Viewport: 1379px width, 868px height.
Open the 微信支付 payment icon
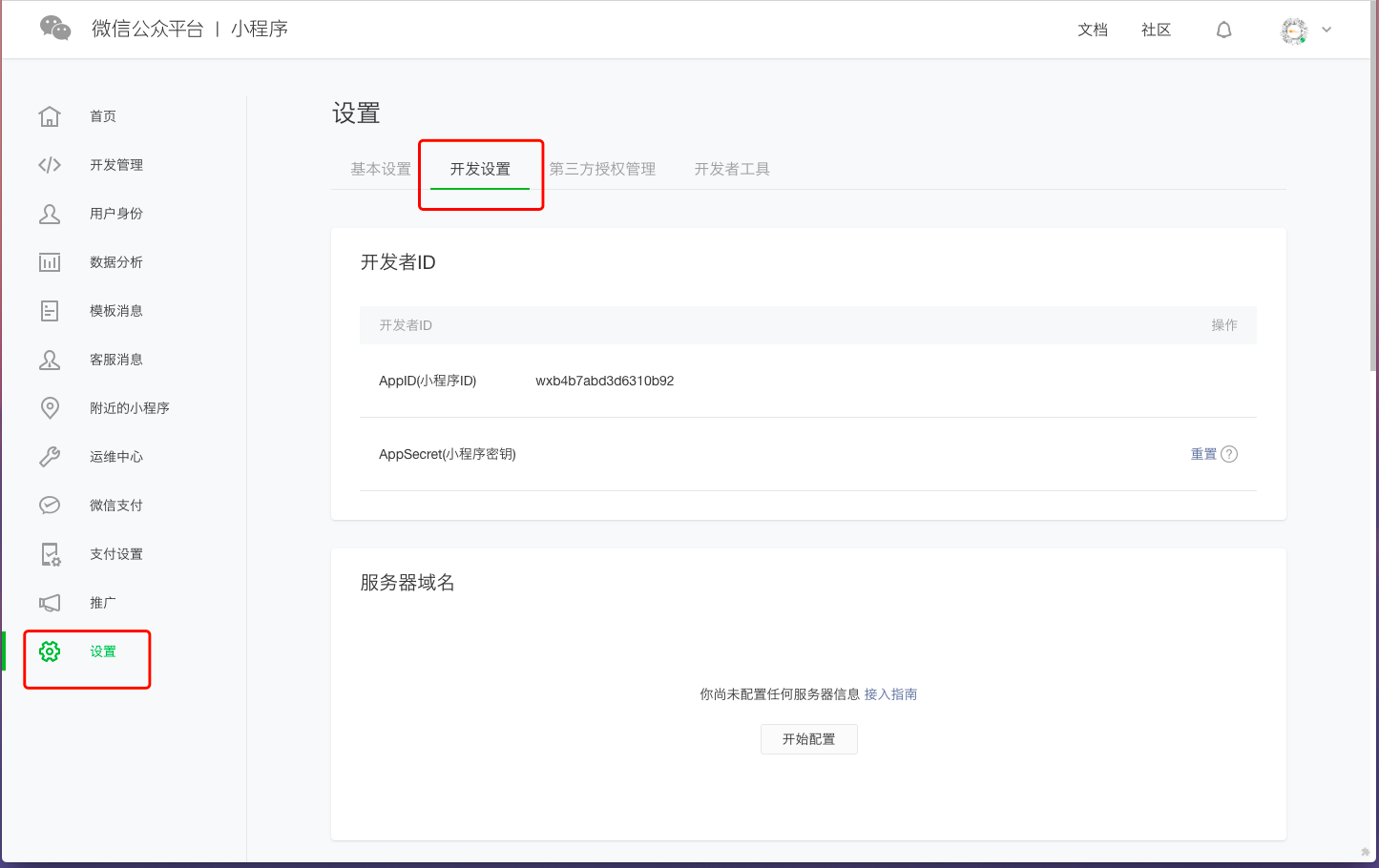pyautogui.click(x=50, y=505)
